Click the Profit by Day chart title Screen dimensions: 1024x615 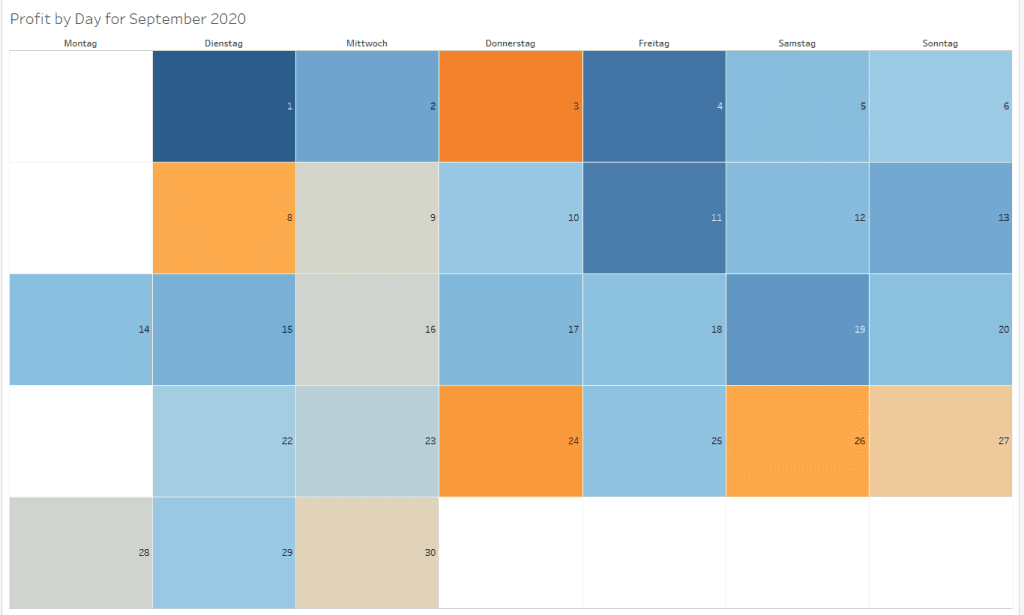tap(128, 19)
